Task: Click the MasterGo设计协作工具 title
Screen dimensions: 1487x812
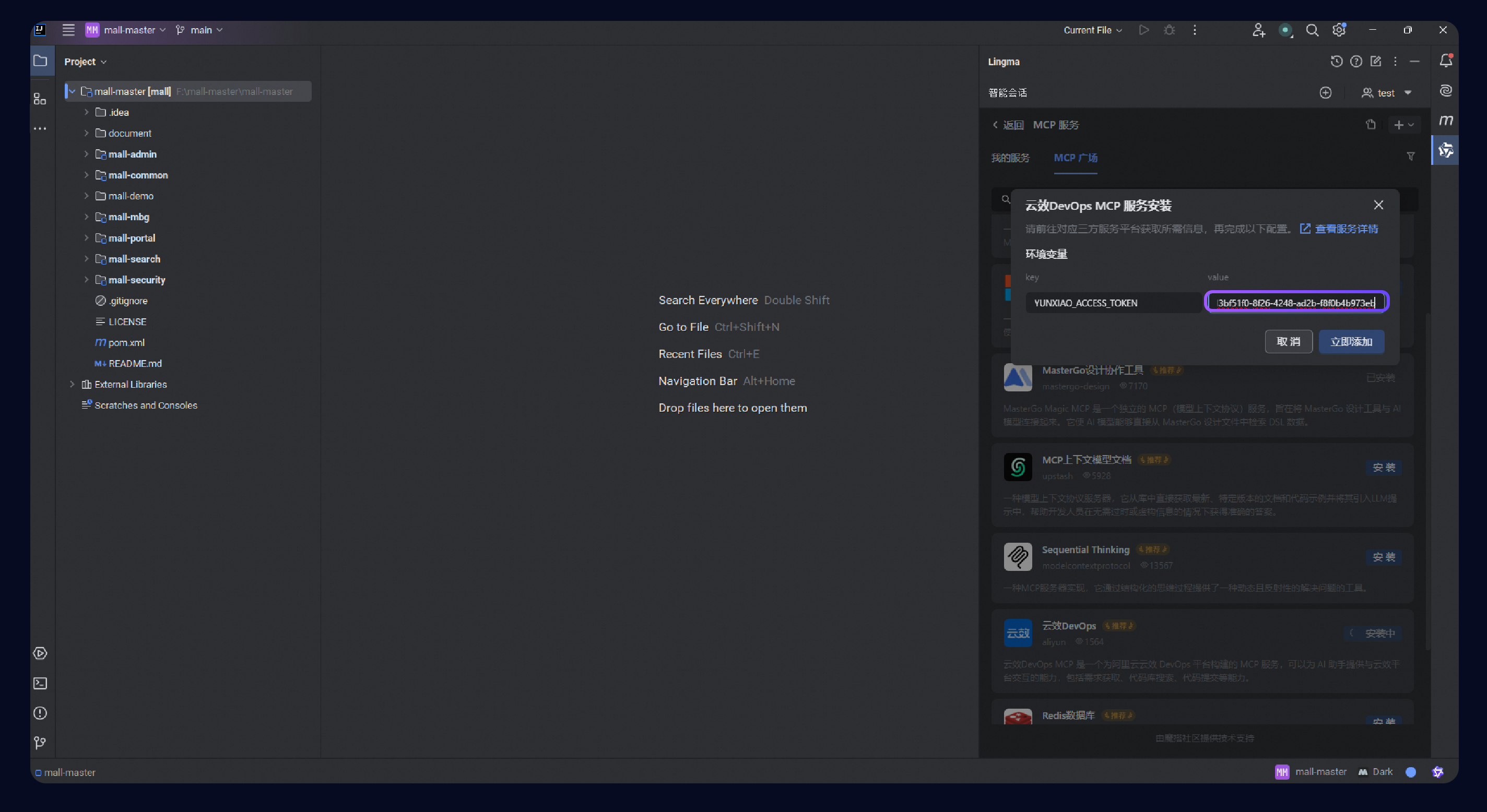Action: (x=1092, y=370)
